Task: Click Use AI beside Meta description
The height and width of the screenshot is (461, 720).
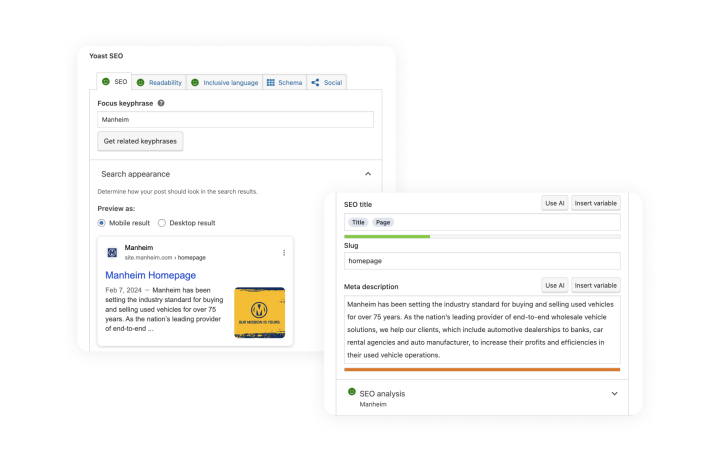Action: click(x=555, y=285)
